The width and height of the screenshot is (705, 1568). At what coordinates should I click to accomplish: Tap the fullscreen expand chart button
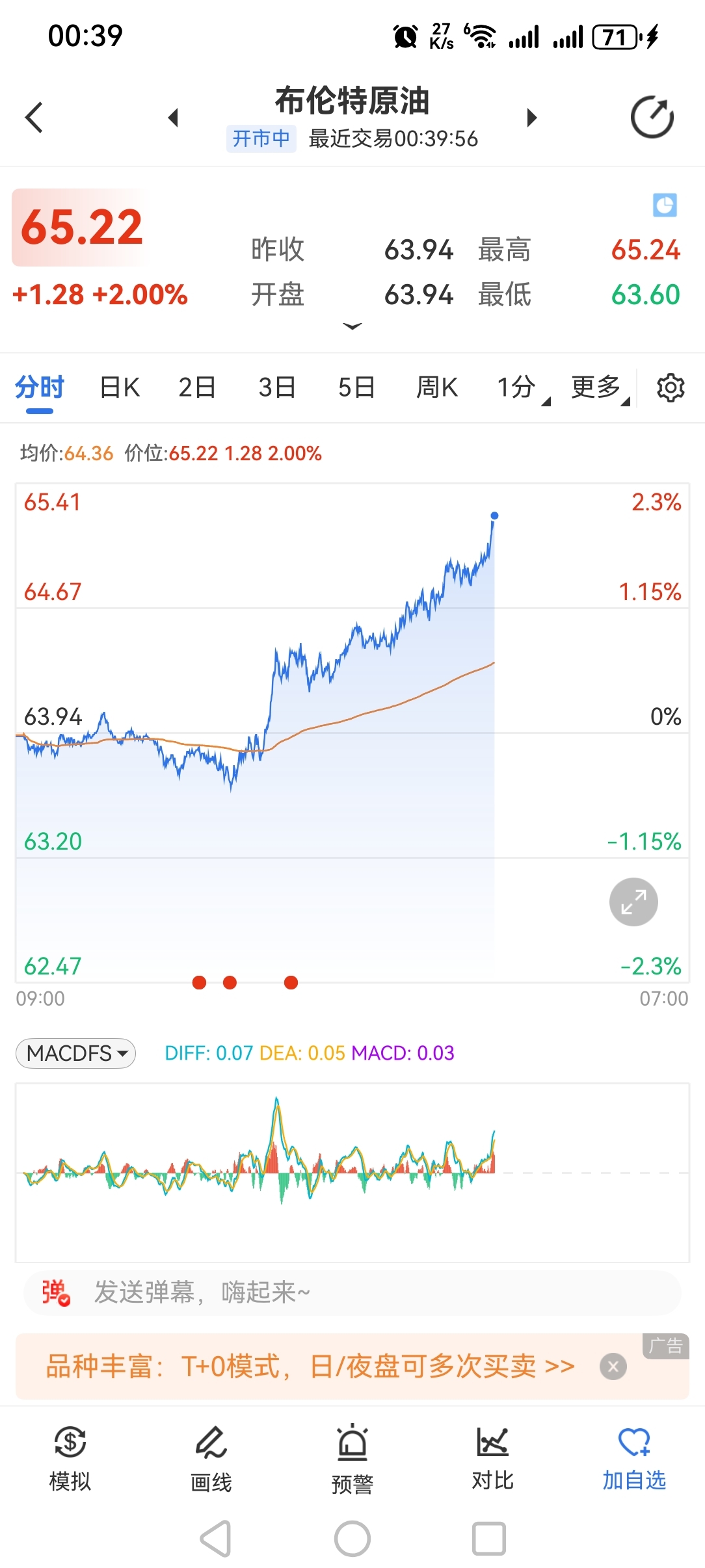pyautogui.click(x=633, y=902)
